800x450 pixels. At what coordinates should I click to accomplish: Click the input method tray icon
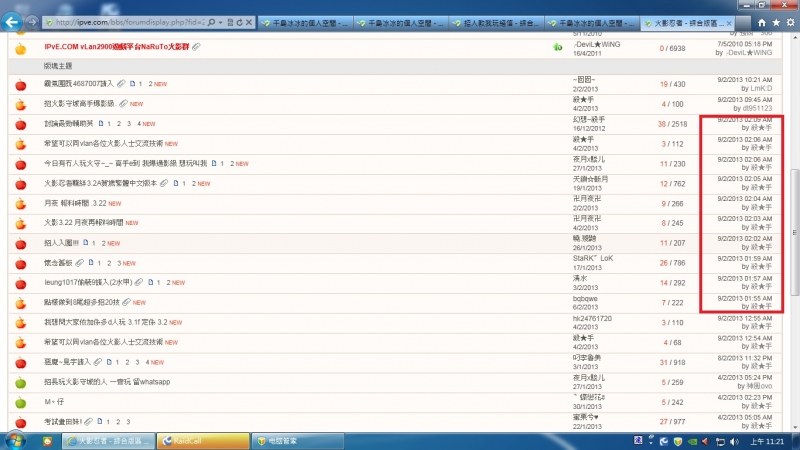click(x=638, y=440)
